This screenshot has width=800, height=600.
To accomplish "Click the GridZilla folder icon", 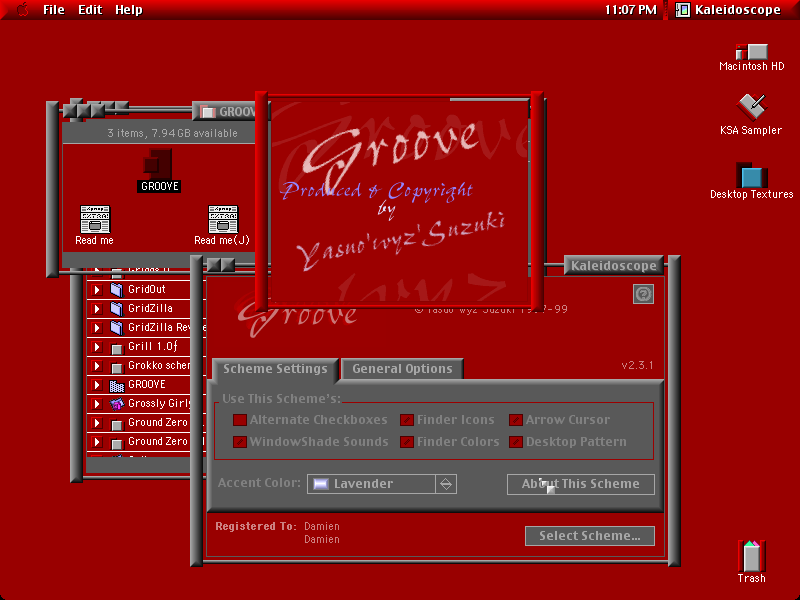I will pyautogui.click(x=117, y=309).
